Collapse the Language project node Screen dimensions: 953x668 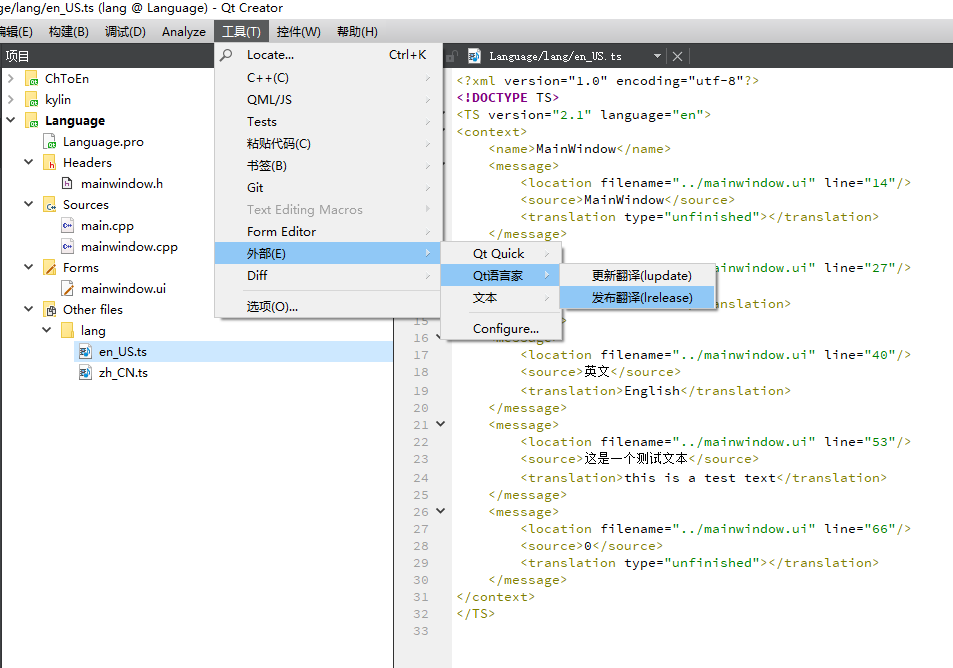(10, 120)
